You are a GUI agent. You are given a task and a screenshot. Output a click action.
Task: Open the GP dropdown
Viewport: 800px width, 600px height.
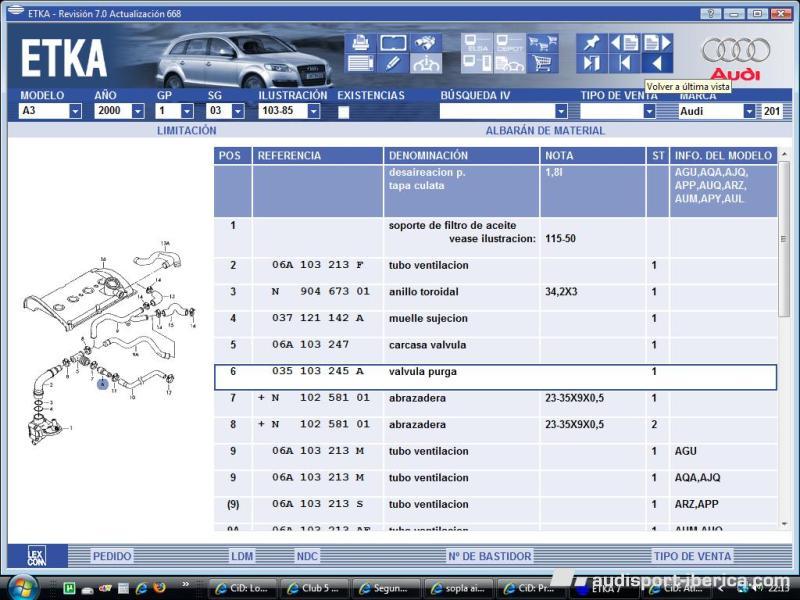point(187,111)
